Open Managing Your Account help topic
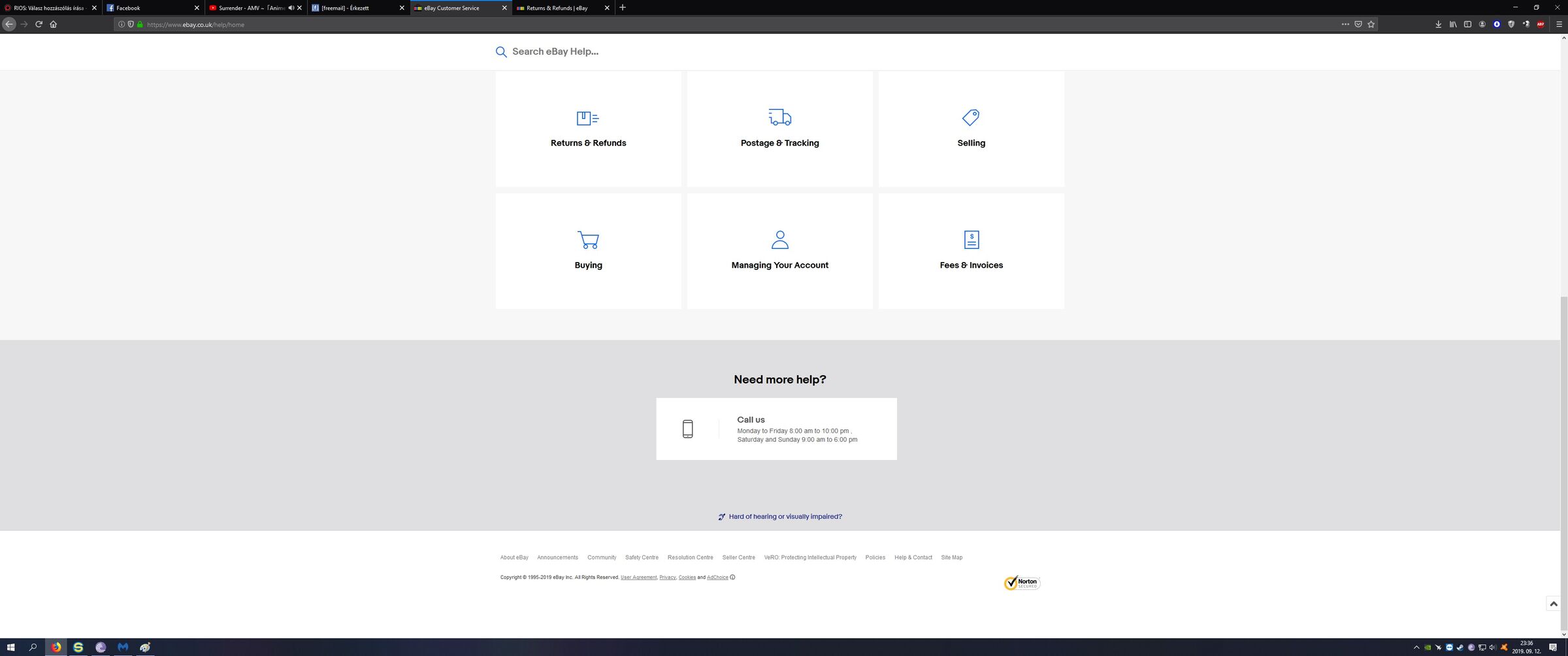Image resolution: width=1568 pixels, height=656 pixels. coord(780,251)
